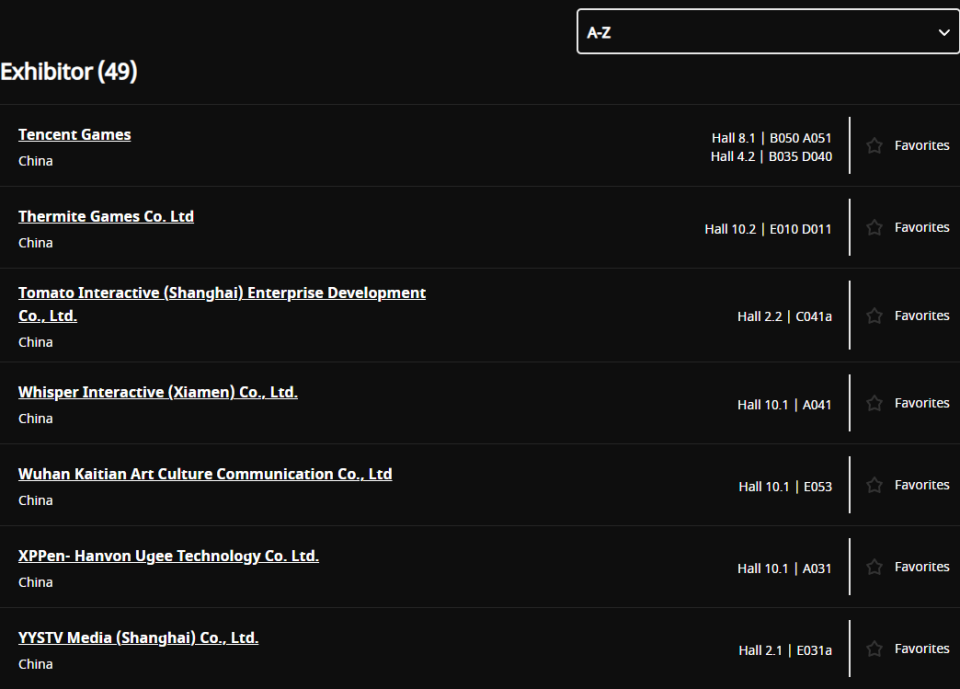Click Favorites label for Wuhan Kaitian

921,485
